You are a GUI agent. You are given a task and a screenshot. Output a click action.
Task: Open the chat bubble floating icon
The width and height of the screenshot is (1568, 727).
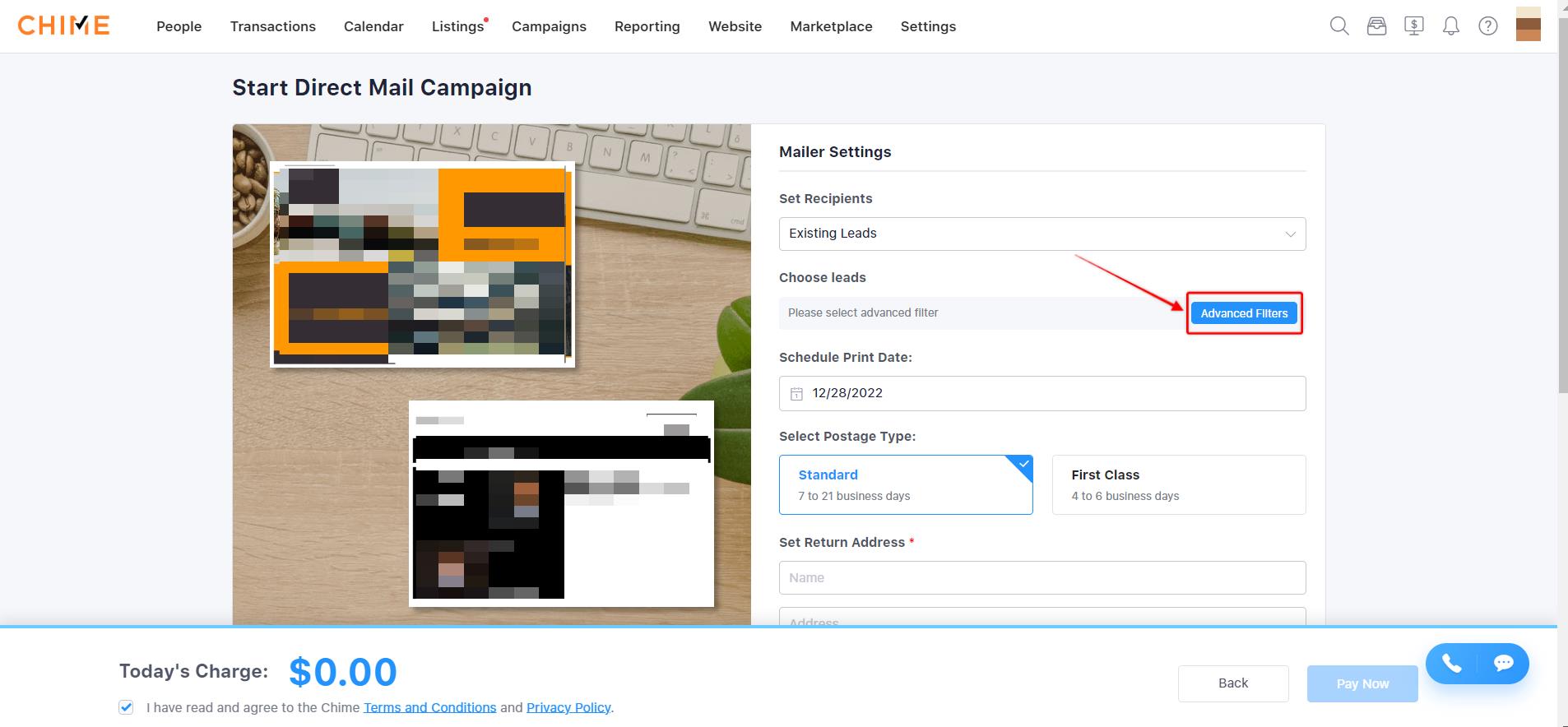(x=1504, y=664)
